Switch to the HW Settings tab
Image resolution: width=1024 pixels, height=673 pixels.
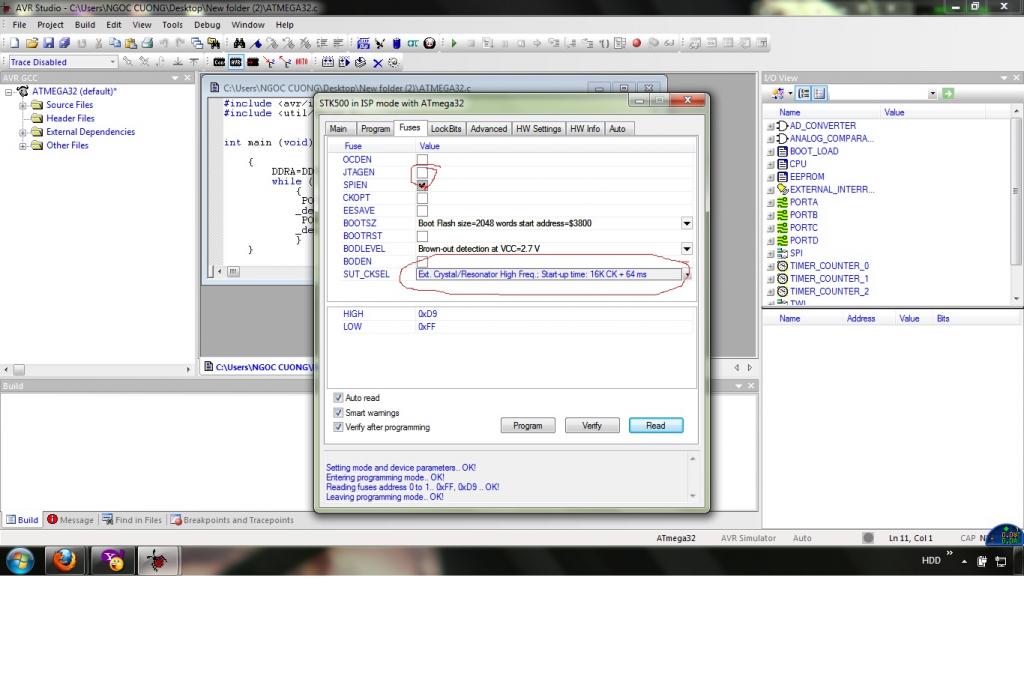click(538, 129)
